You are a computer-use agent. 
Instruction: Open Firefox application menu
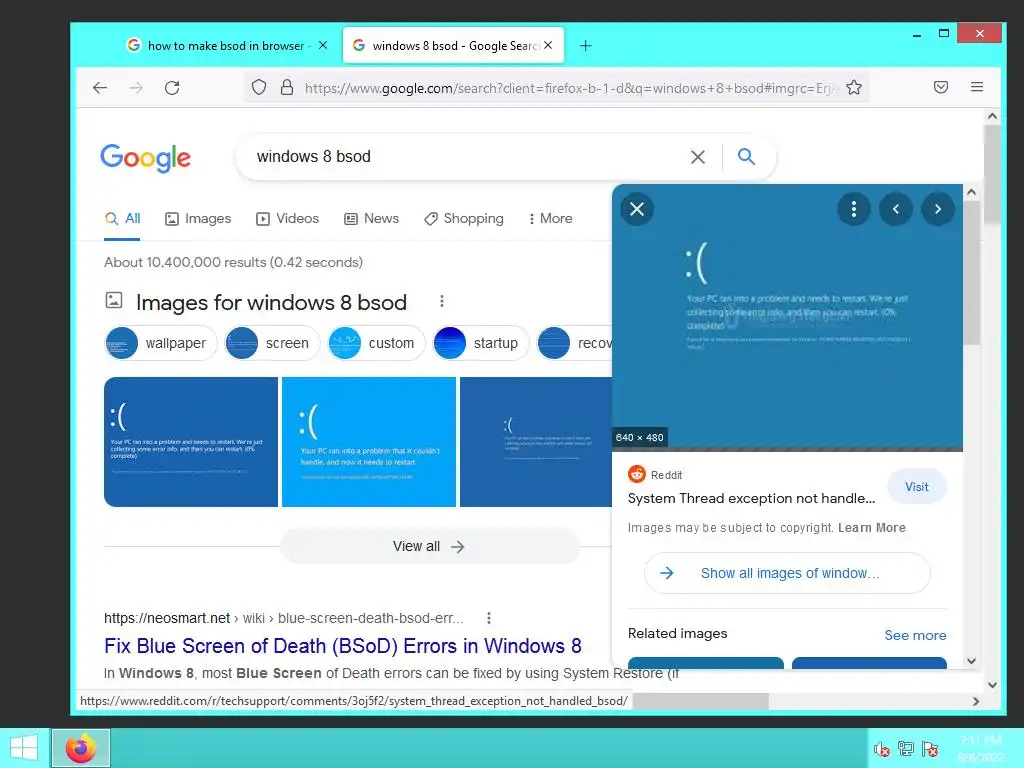[977, 87]
